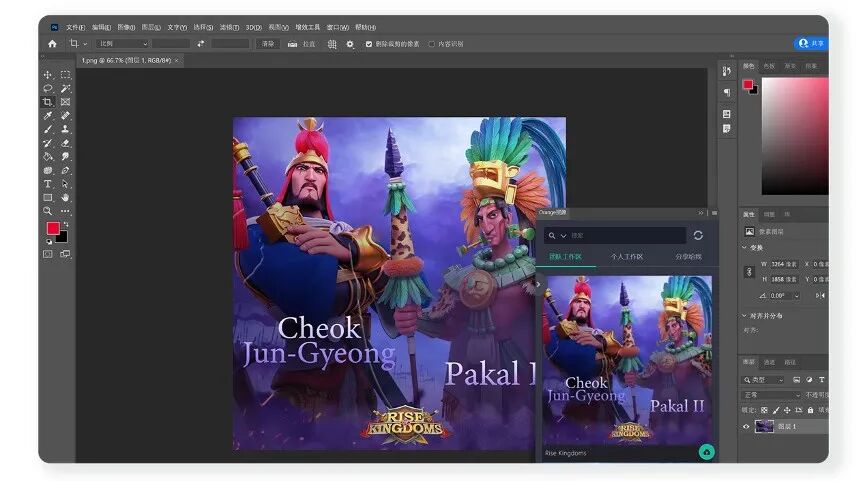Reset default foreground and background colors
The width and height of the screenshot is (866, 481).
(x=49, y=241)
